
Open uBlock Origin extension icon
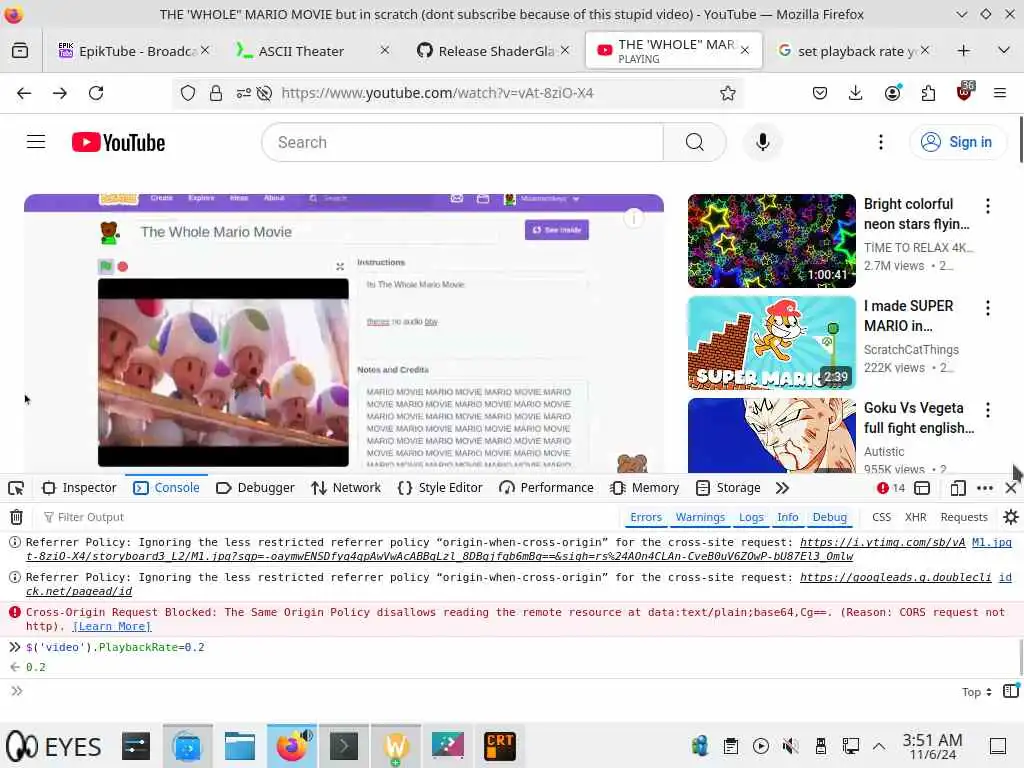965,92
